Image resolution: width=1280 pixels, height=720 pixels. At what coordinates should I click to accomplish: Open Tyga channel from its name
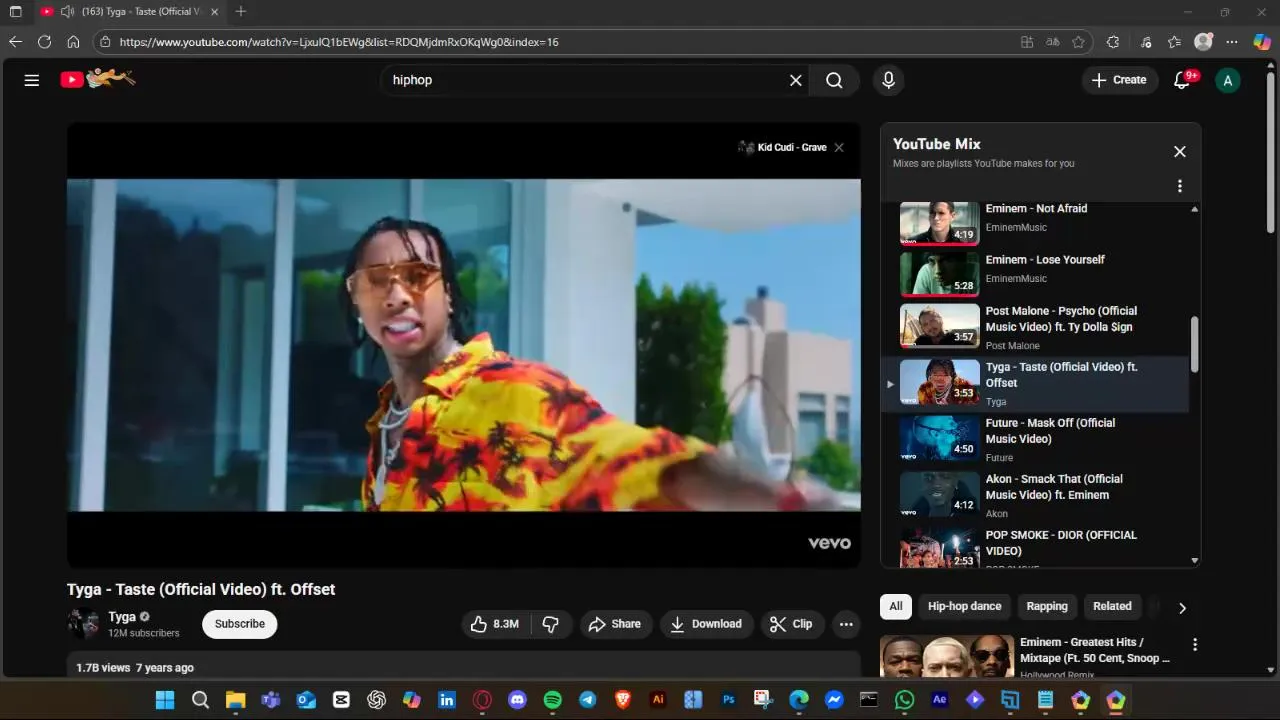tap(122, 617)
